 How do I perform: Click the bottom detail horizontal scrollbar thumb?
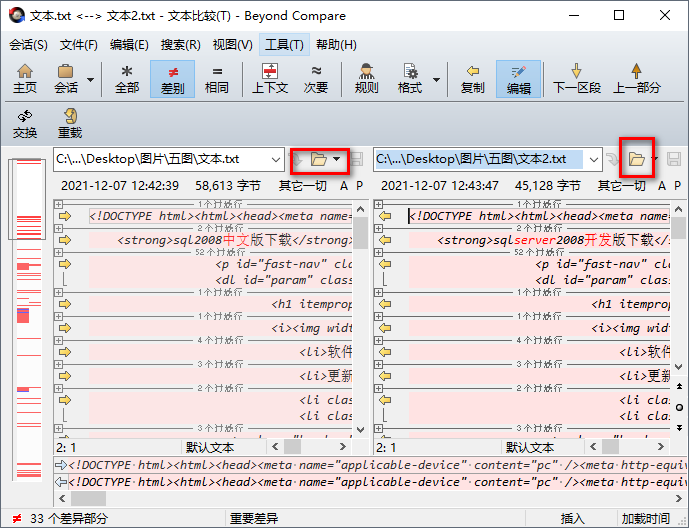[88, 498]
